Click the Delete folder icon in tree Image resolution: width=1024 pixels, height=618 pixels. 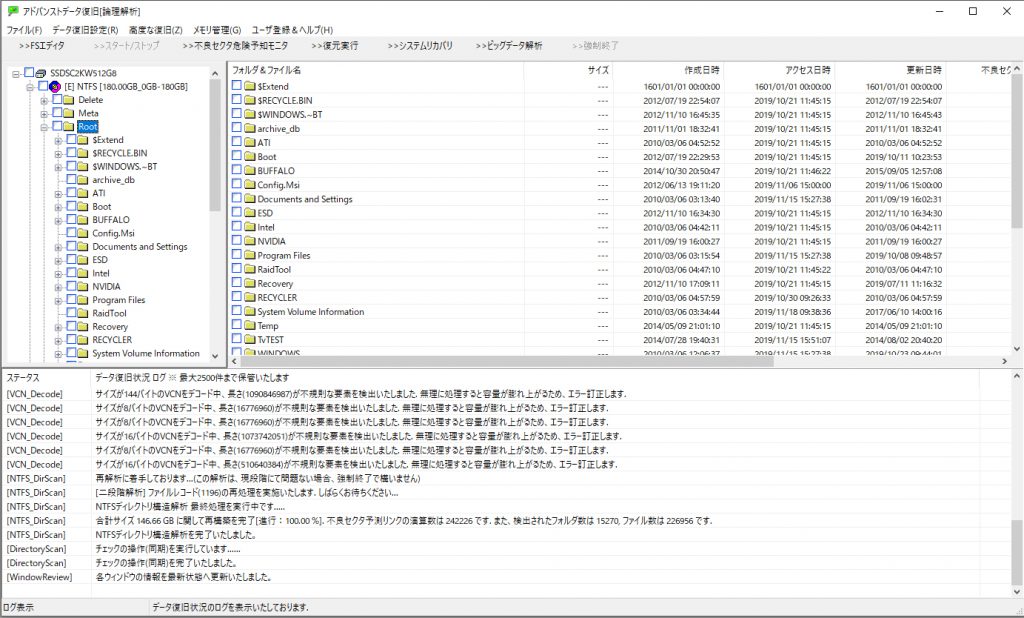tap(69, 100)
